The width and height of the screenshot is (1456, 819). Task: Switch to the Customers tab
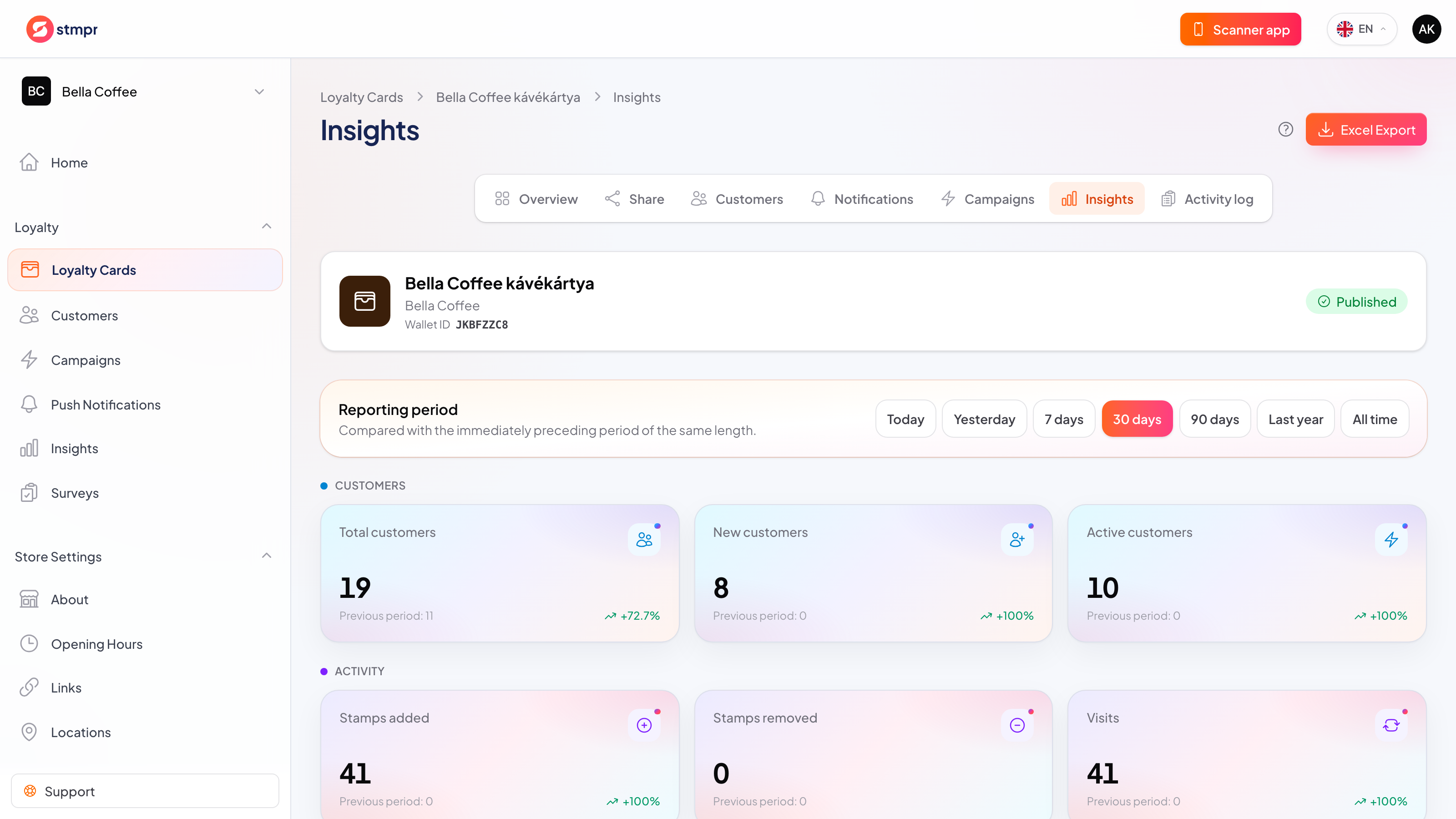point(737,199)
